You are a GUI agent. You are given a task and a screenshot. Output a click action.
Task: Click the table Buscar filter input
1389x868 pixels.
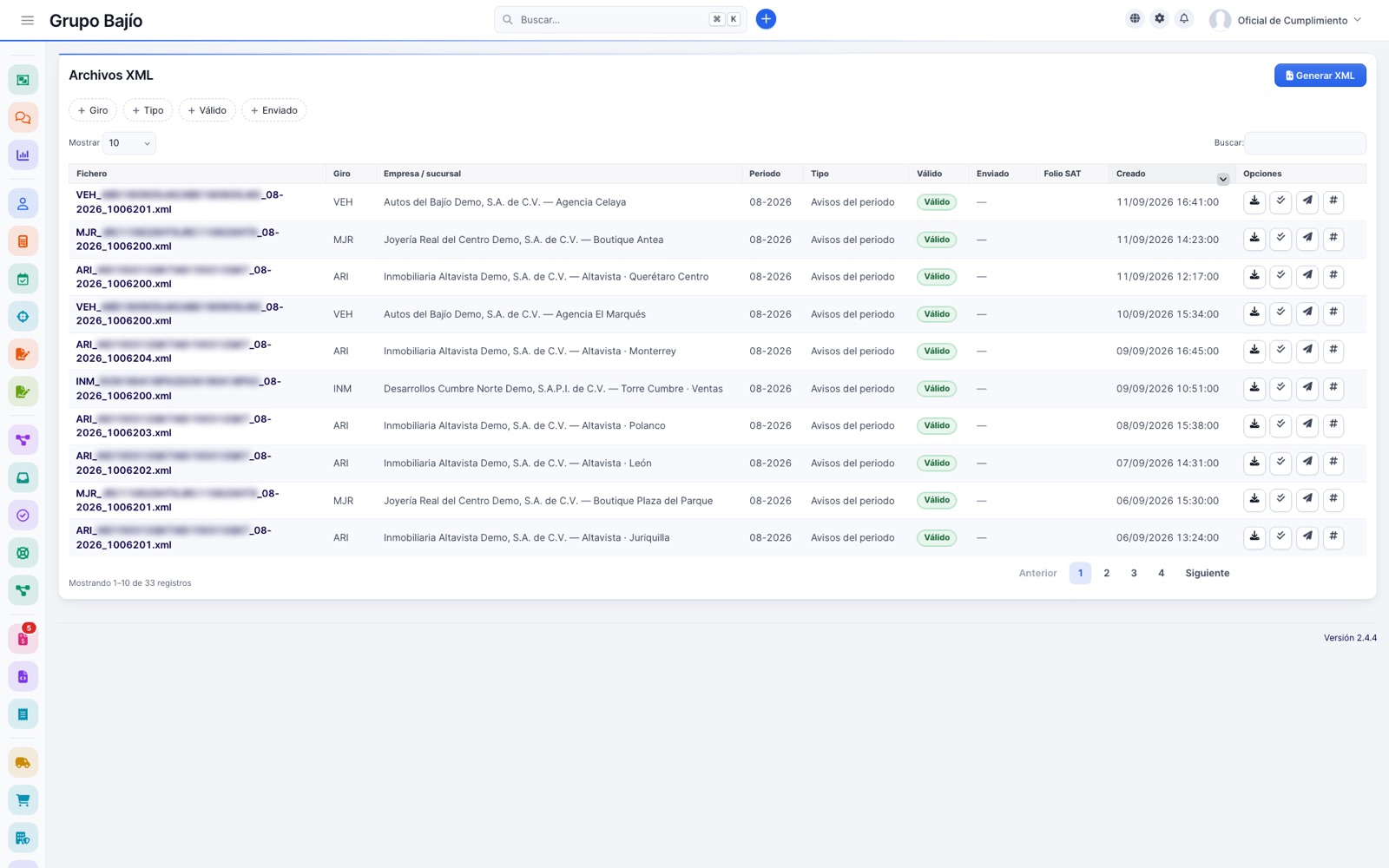[1305, 143]
